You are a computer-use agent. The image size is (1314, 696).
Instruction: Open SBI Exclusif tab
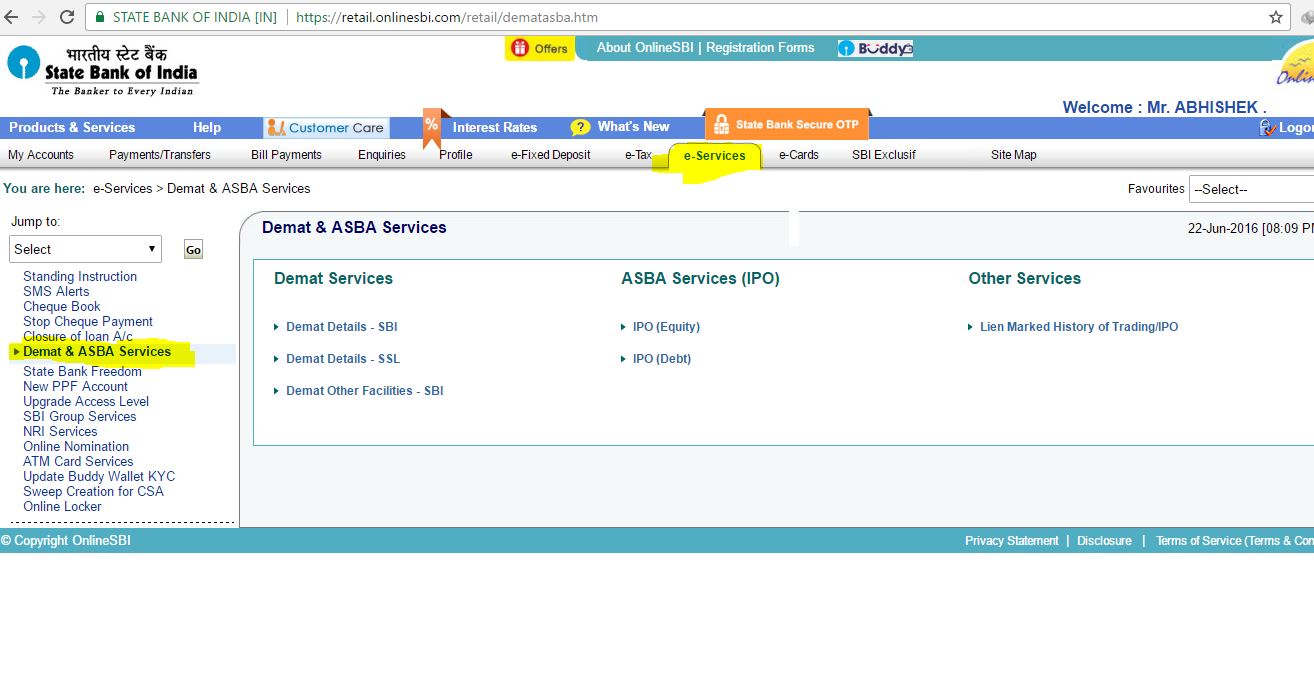[884, 155]
